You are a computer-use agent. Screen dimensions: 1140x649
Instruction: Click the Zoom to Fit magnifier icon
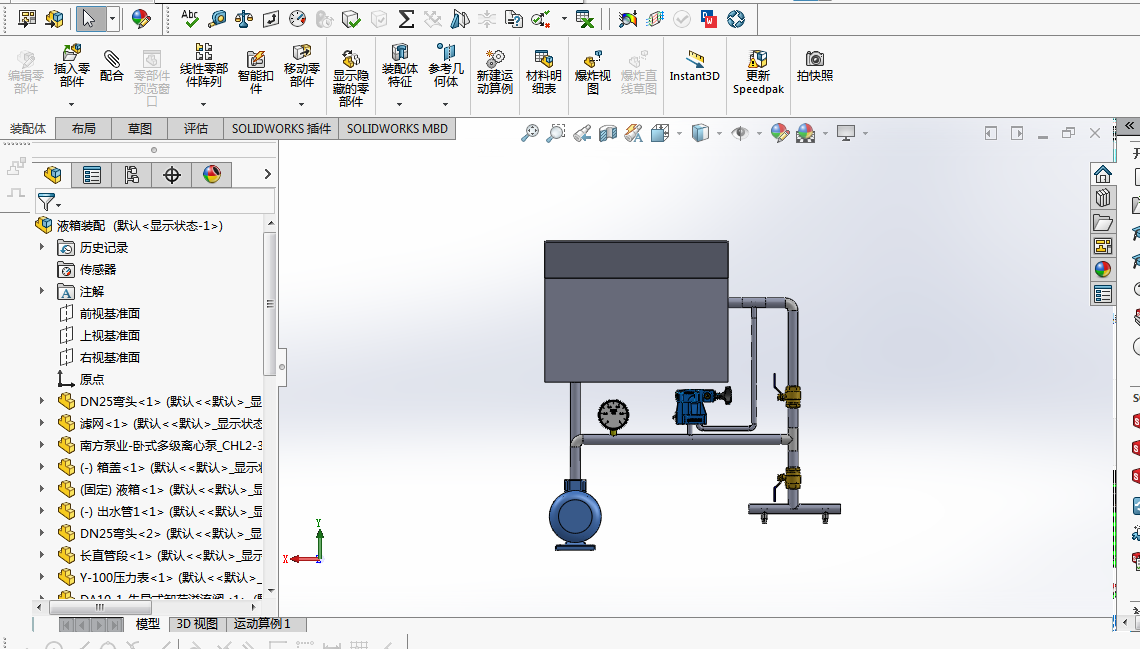(x=530, y=133)
